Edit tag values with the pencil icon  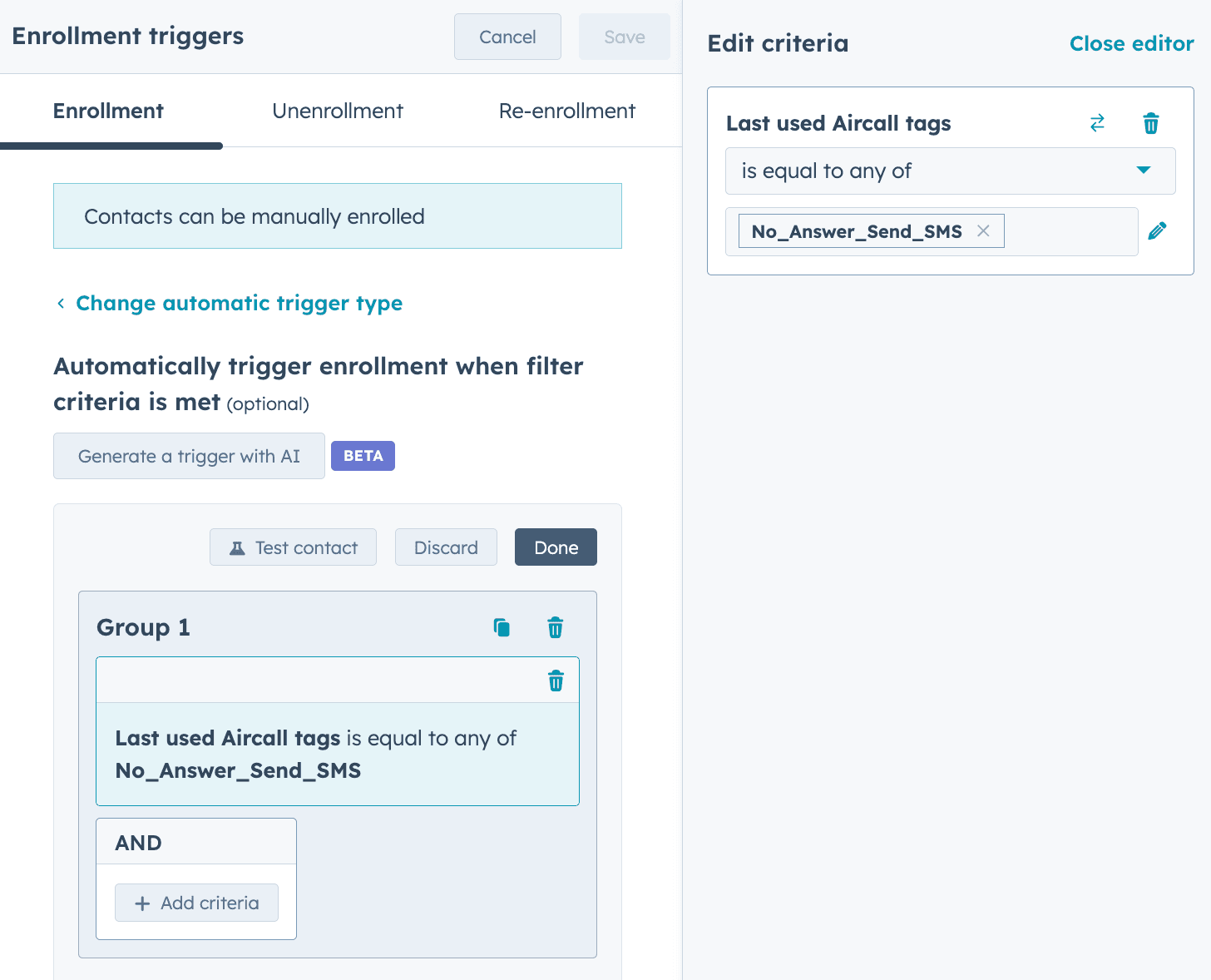(1157, 230)
